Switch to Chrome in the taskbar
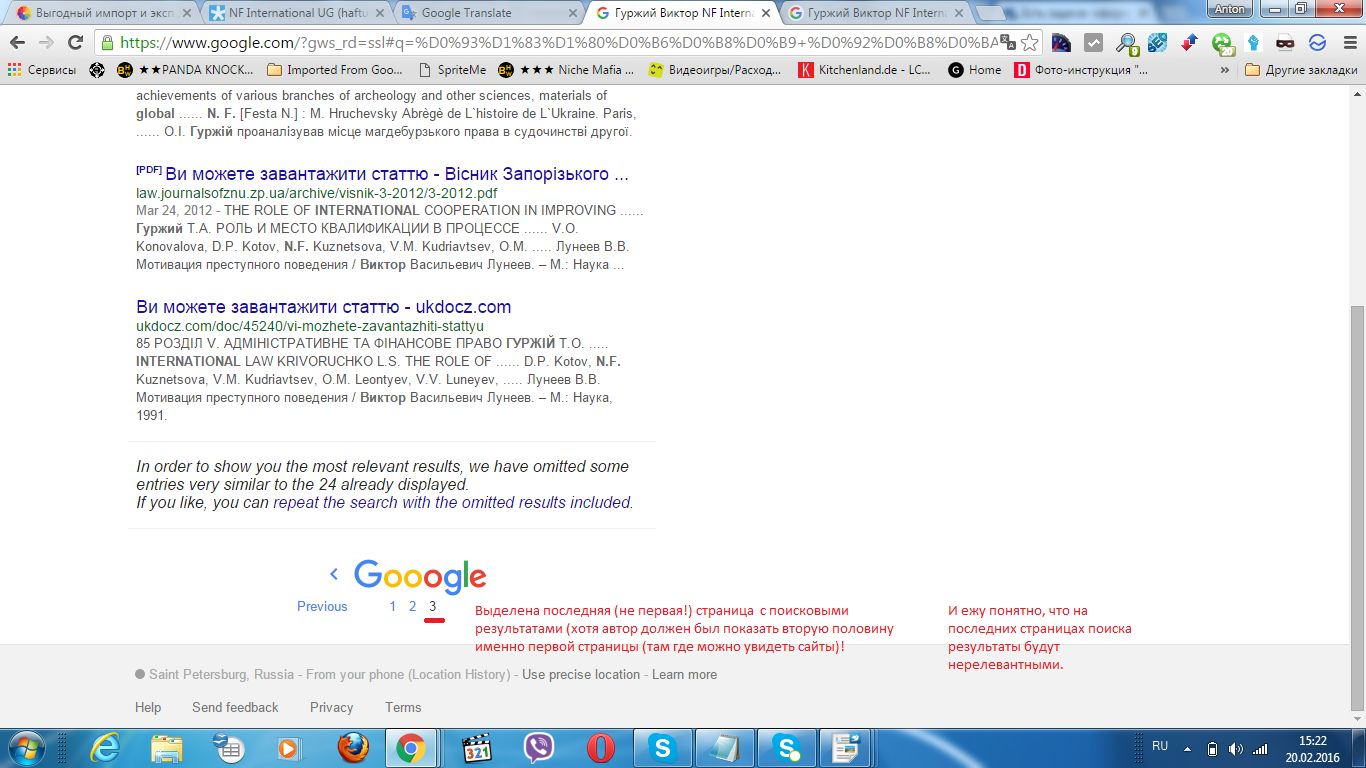1366x768 pixels. (x=410, y=747)
